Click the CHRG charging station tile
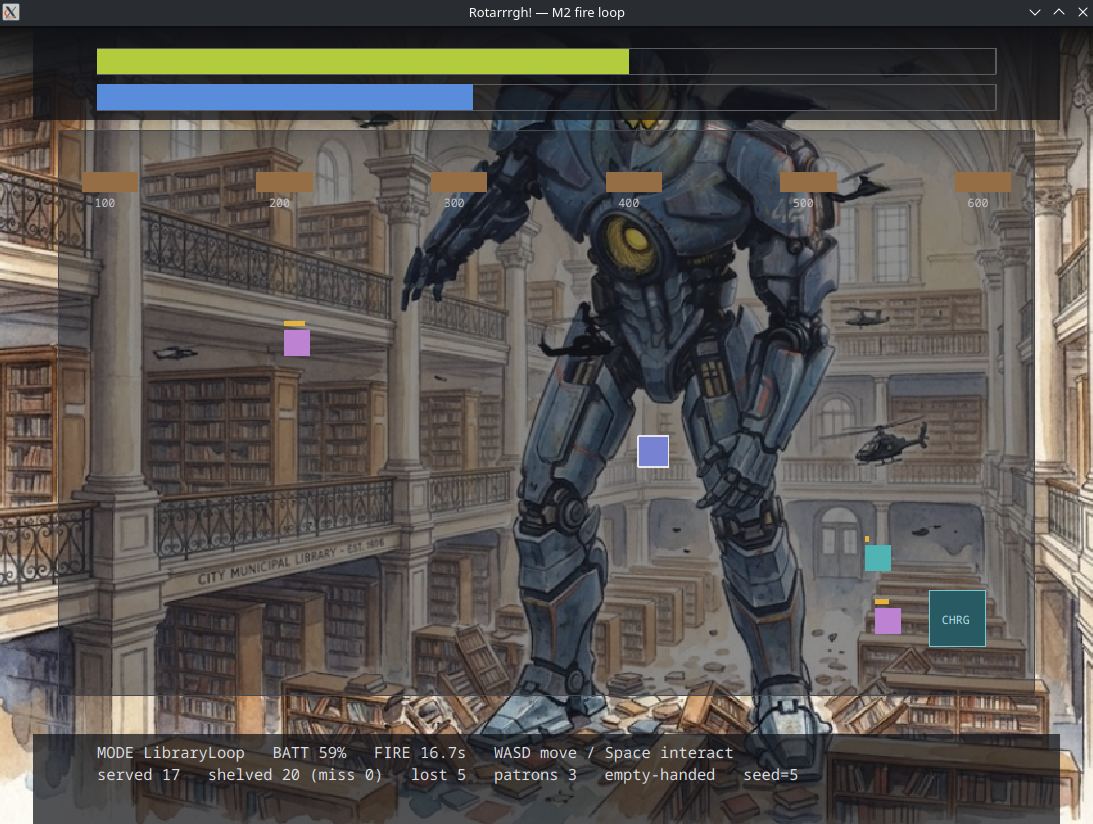 point(957,618)
